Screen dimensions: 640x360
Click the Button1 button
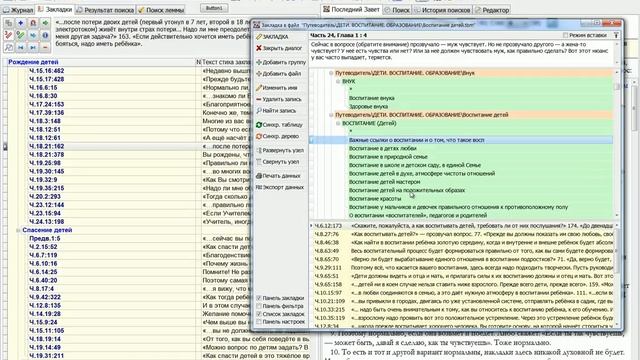tap(214, 8)
